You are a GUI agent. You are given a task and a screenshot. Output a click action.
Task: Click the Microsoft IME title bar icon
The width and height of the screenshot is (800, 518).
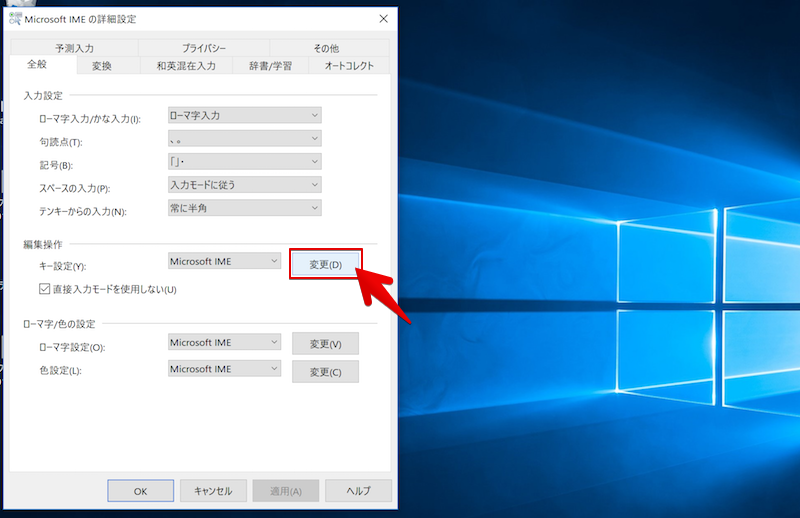14,19
